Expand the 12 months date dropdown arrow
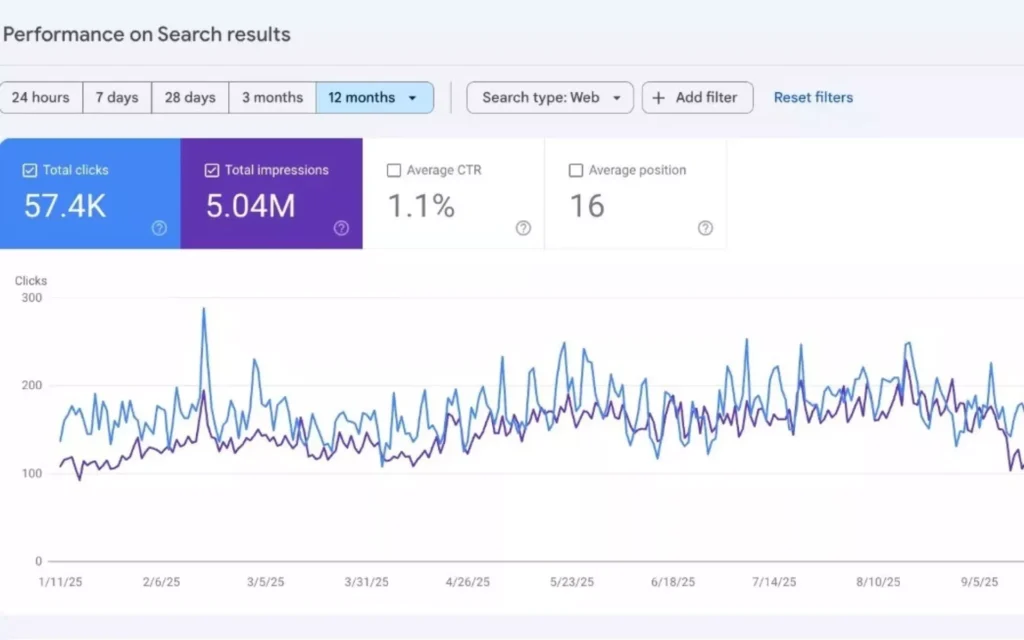Viewport: 1024px width, 640px height. [412, 98]
